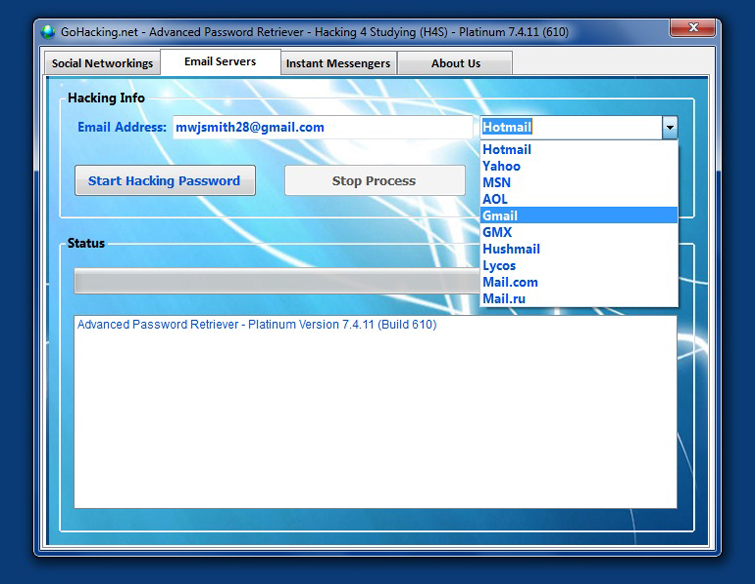Click the Status progress bar
Viewport: 755px width, 584px height.
pos(277,281)
